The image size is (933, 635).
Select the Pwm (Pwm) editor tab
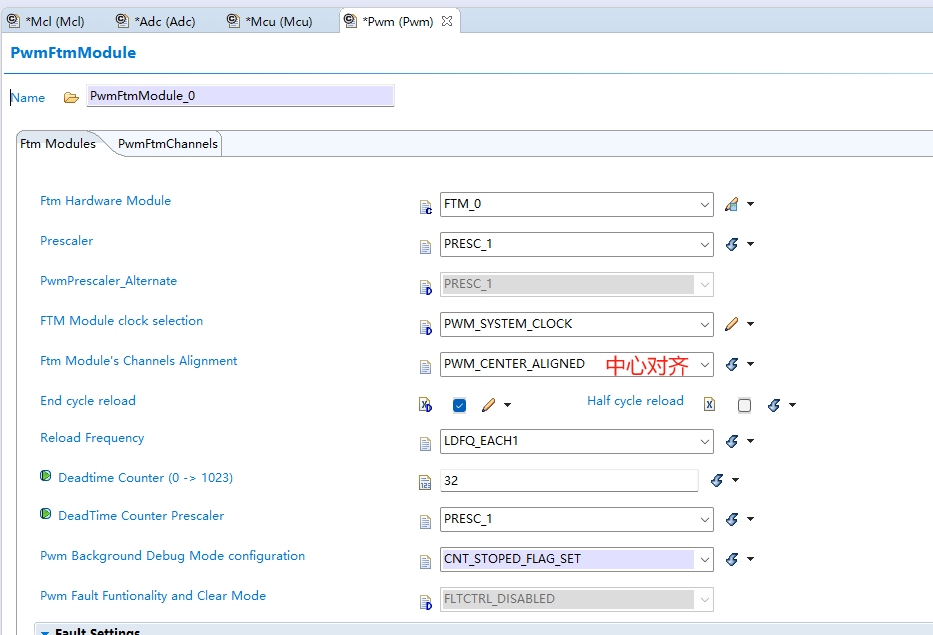pos(397,21)
